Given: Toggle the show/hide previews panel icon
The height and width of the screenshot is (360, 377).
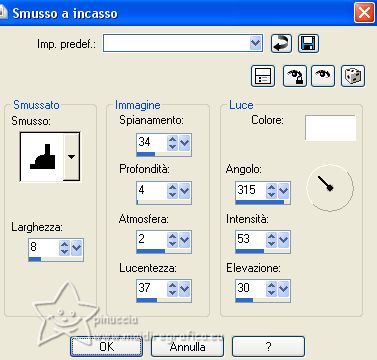Looking at the screenshot, I should pos(263,76).
